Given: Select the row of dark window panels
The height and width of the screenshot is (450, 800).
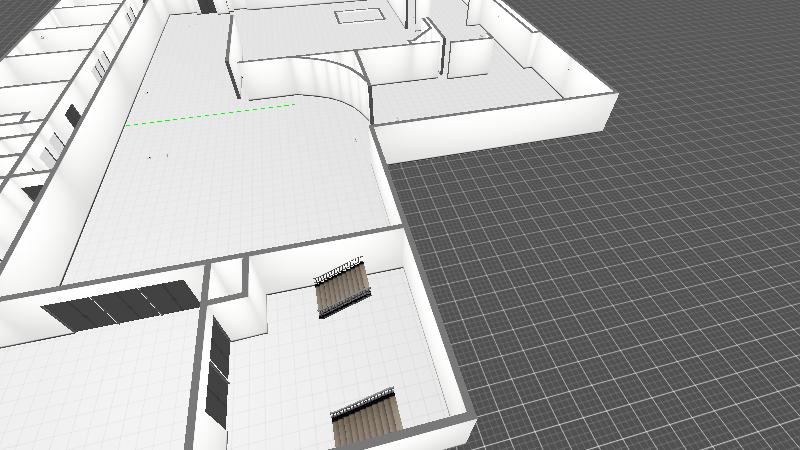Looking at the screenshot, I should tap(118, 306).
